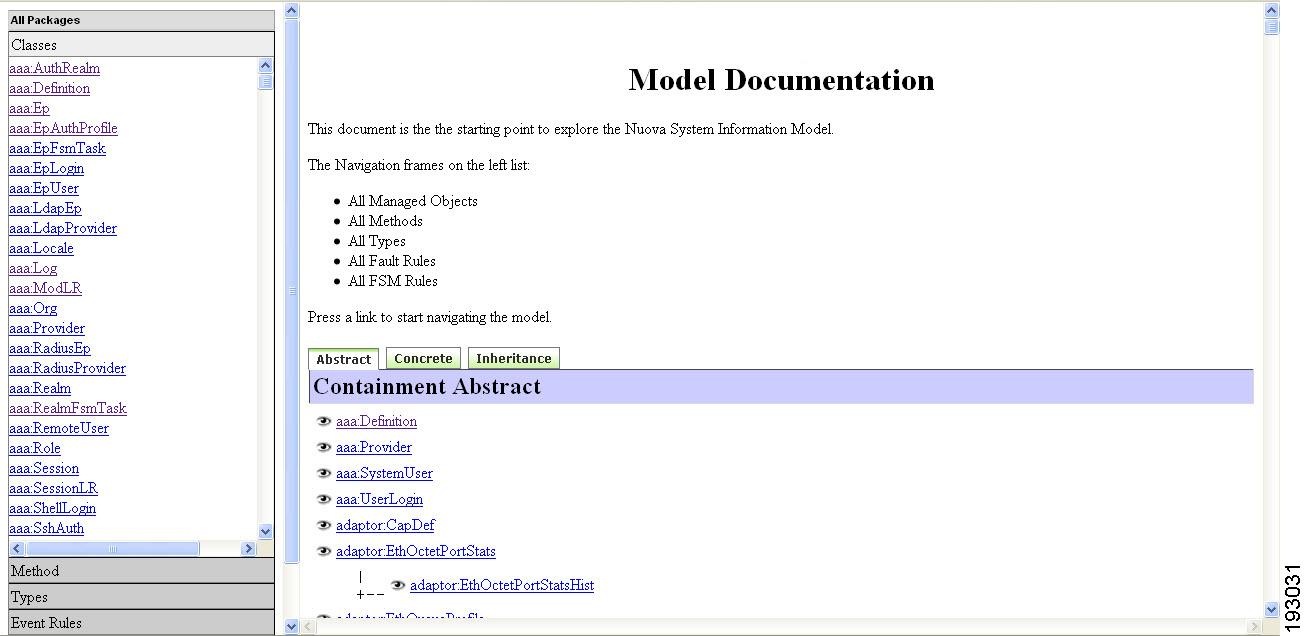Image resolution: width=1306 pixels, height=636 pixels.
Task: Follow aaa:Provider link in Containment Abstract
Action: pyautogui.click(x=374, y=447)
